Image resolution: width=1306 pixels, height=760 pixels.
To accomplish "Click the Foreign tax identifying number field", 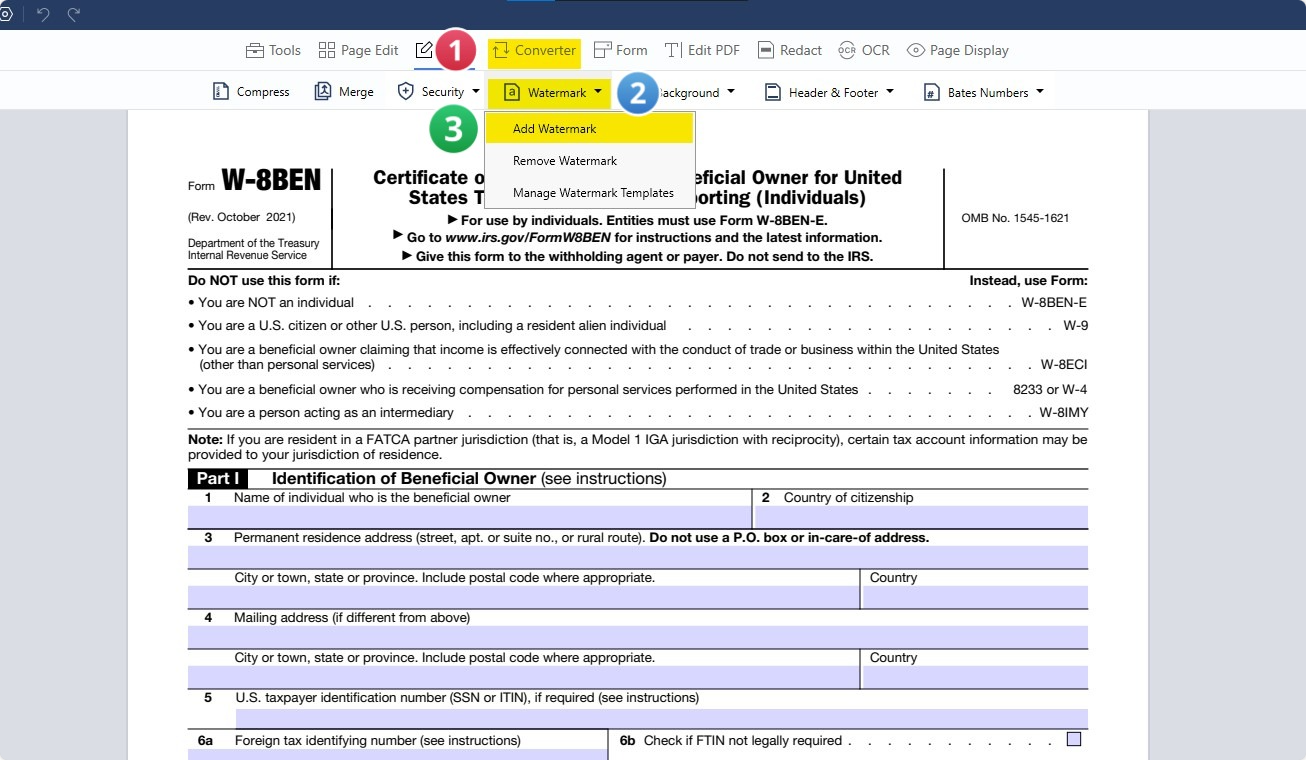I will (397, 755).
